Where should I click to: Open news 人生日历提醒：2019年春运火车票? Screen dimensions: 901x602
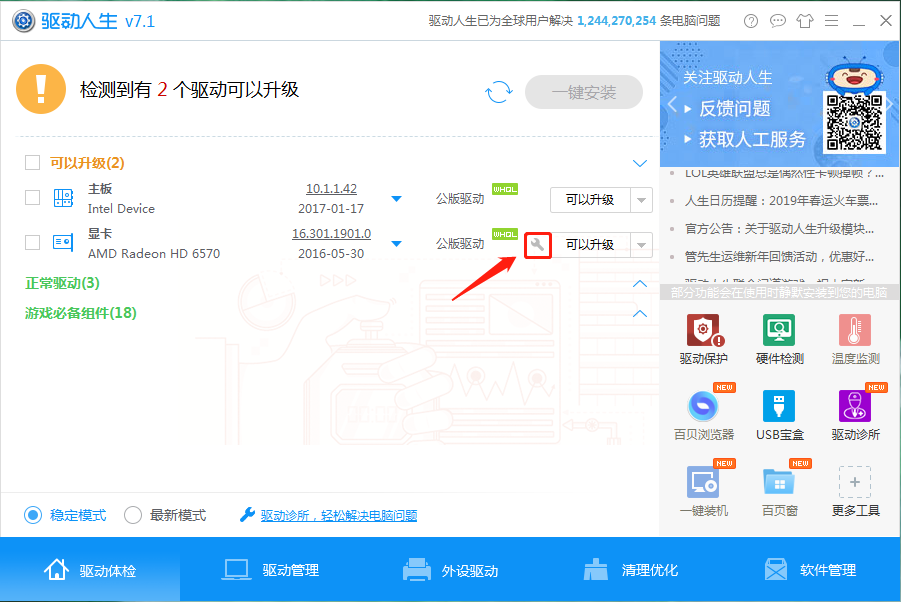pyautogui.click(x=781, y=200)
